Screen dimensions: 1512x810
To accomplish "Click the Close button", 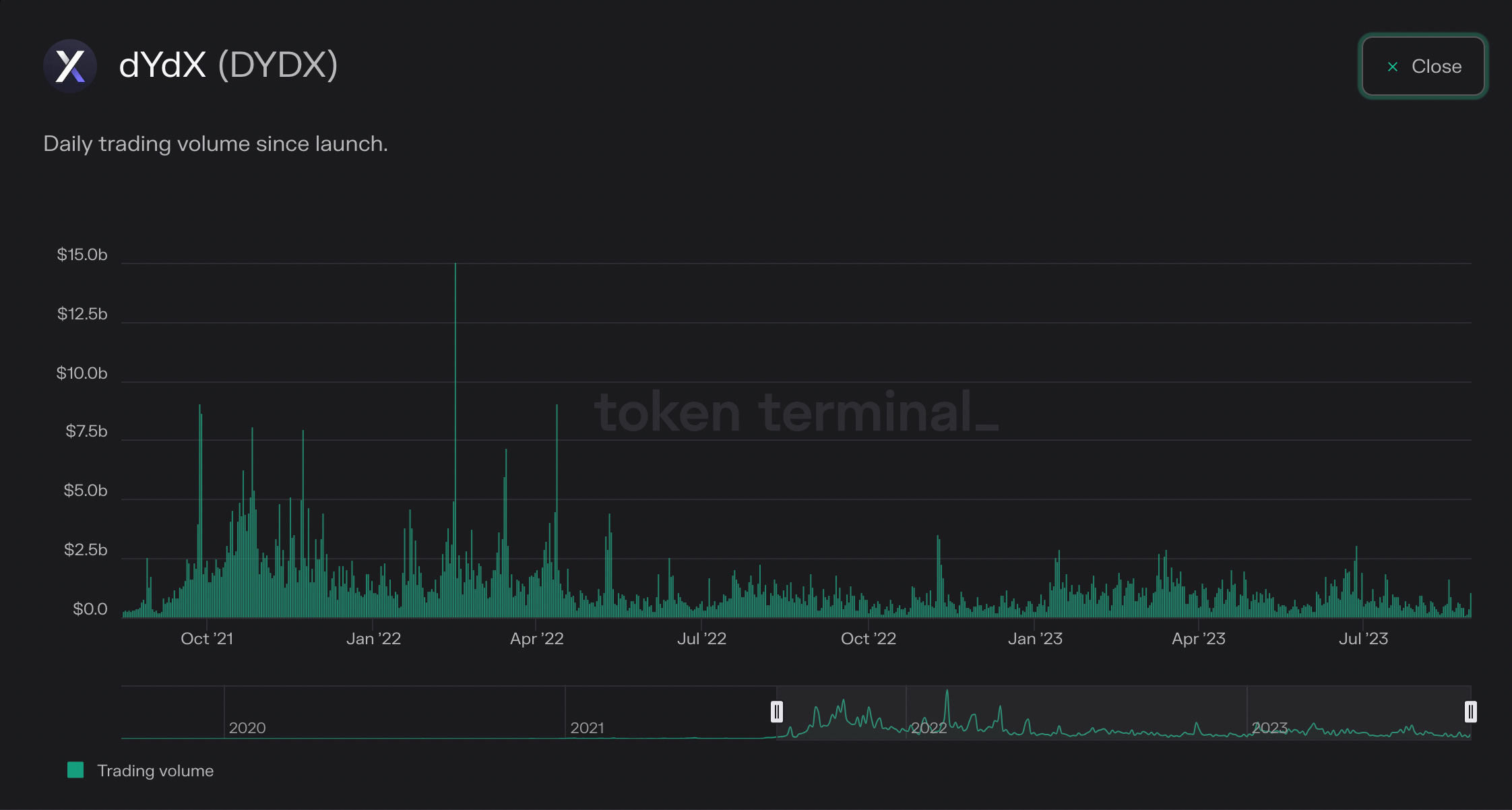I will click(1423, 66).
